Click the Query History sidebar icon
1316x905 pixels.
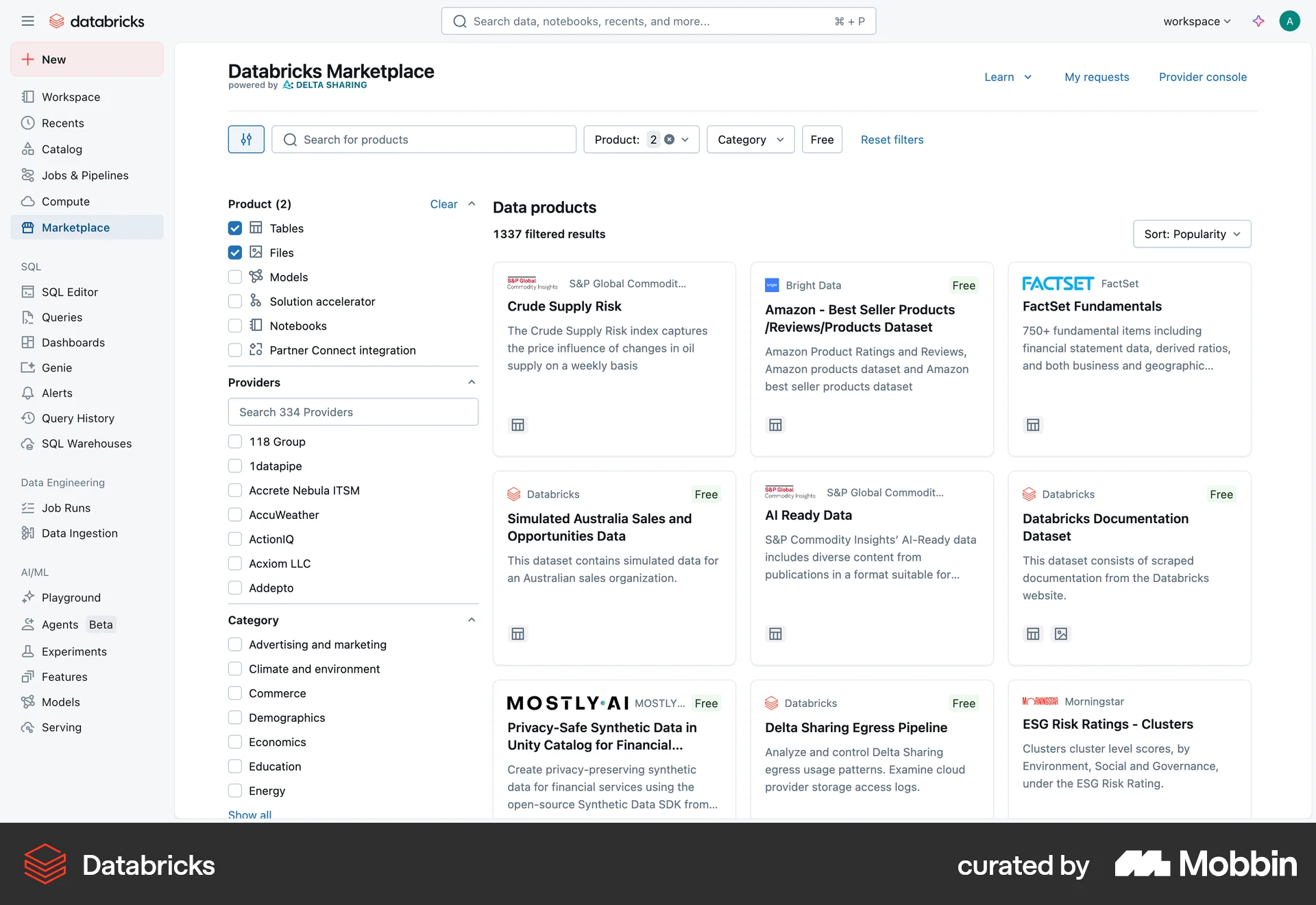tap(28, 418)
